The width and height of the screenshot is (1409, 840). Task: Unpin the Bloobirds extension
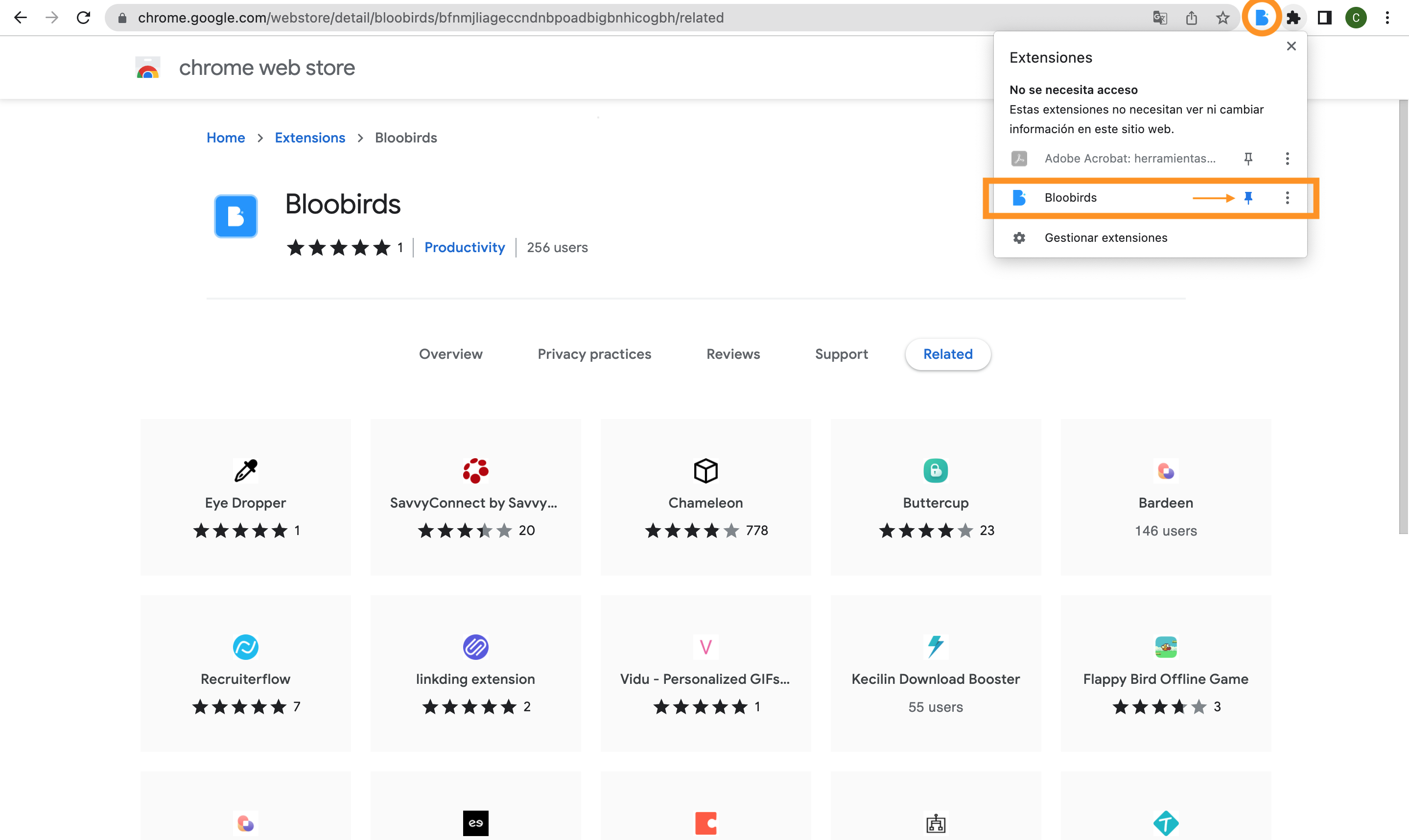[x=1247, y=198]
